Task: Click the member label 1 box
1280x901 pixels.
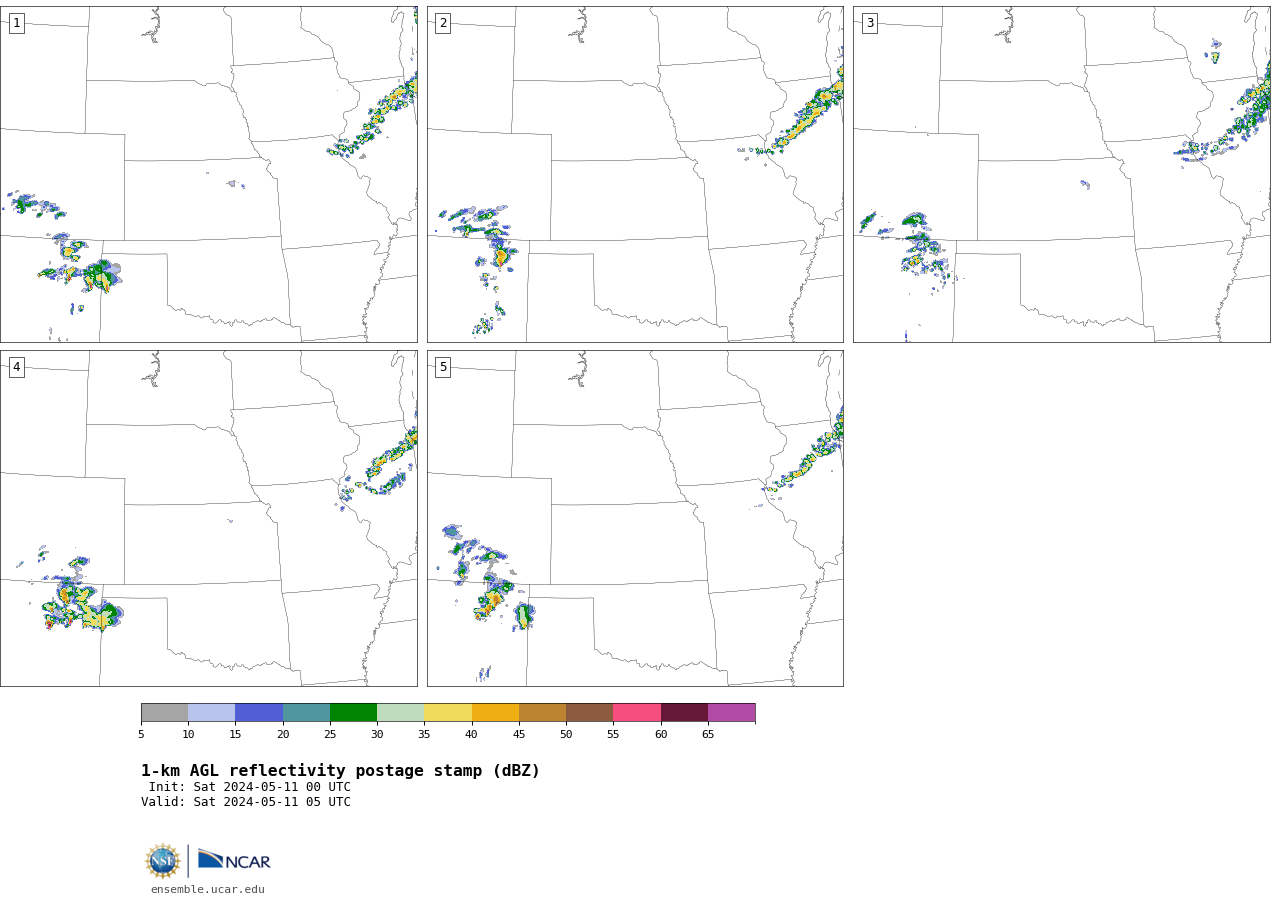Action: click(16, 23)
